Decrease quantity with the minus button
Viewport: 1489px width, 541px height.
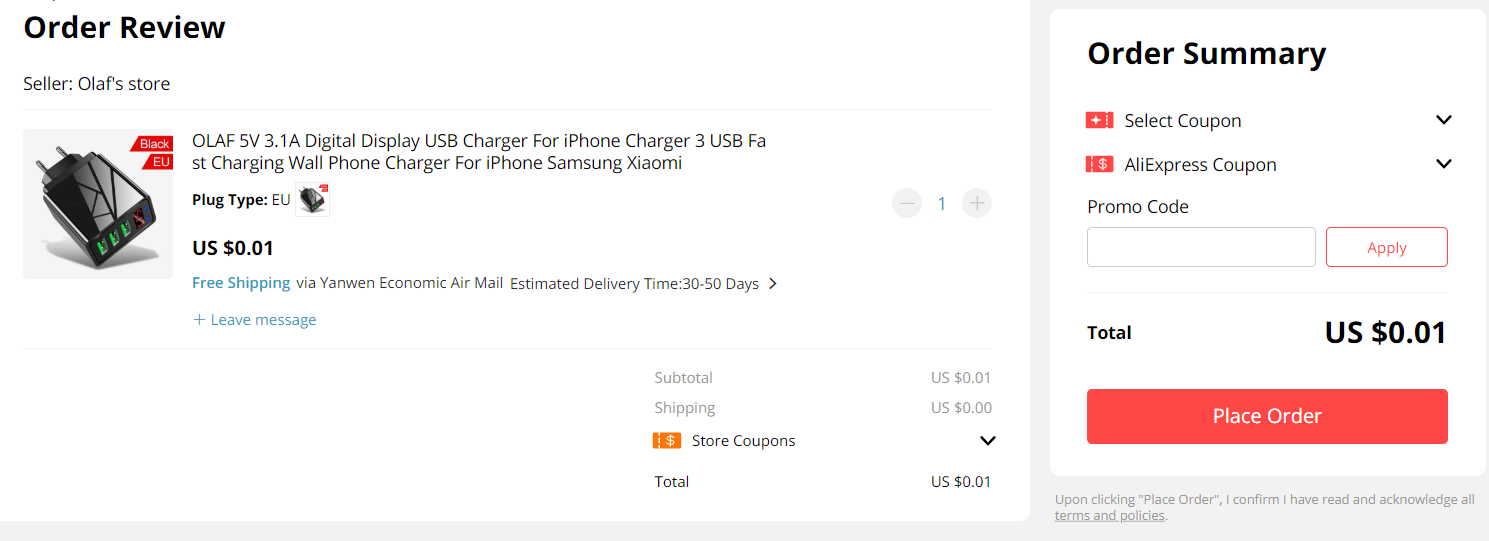pyautogui.click(x=907, y=204)
